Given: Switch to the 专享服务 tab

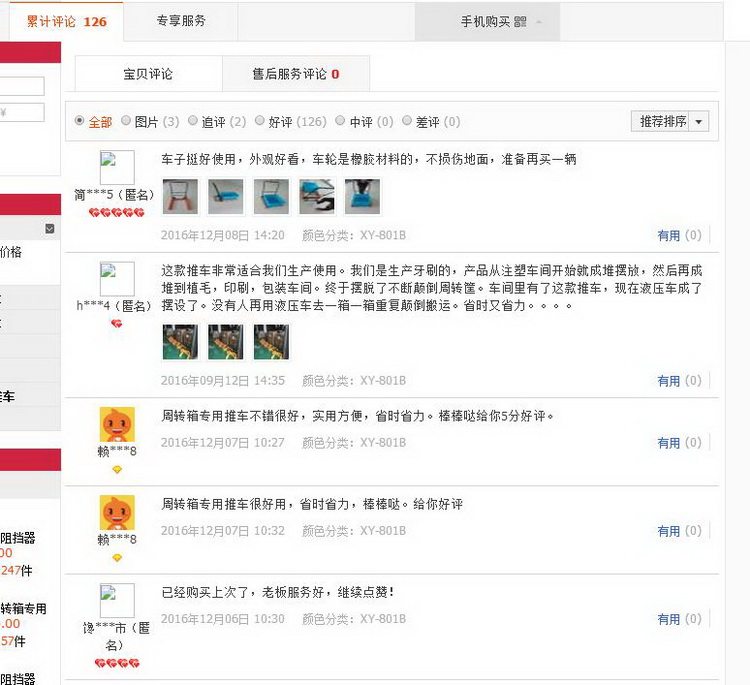Looking at the screenshot, I should (181, 21).
